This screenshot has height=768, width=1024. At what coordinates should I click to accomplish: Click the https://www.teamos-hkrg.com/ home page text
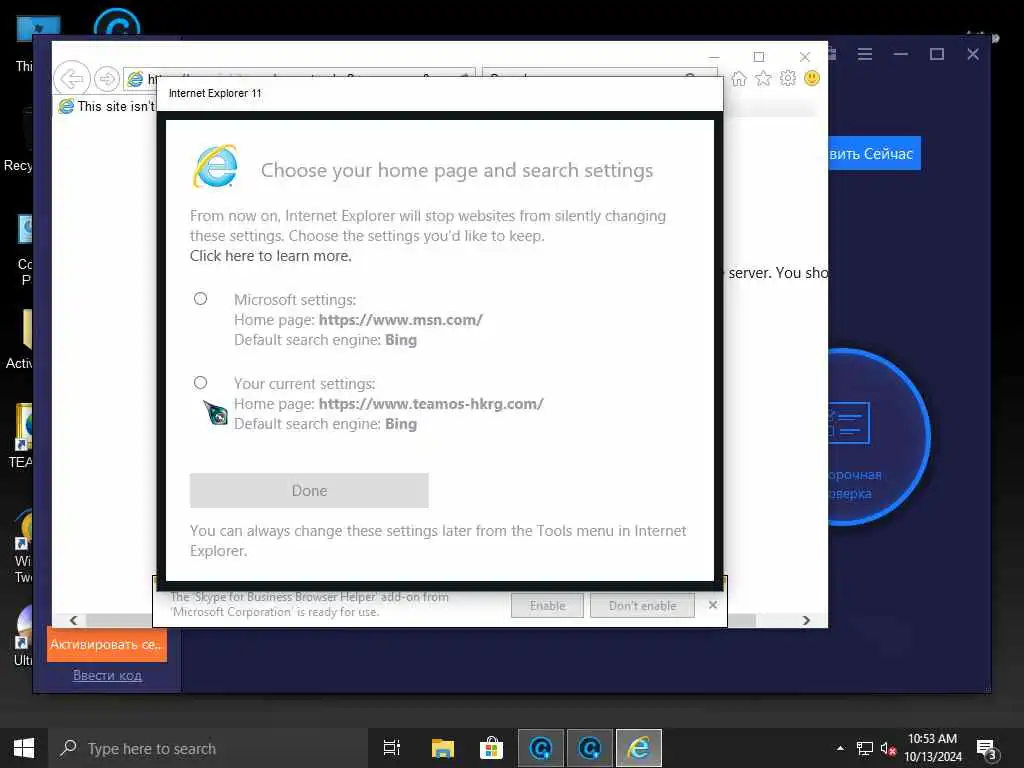[x=431, y=404]
